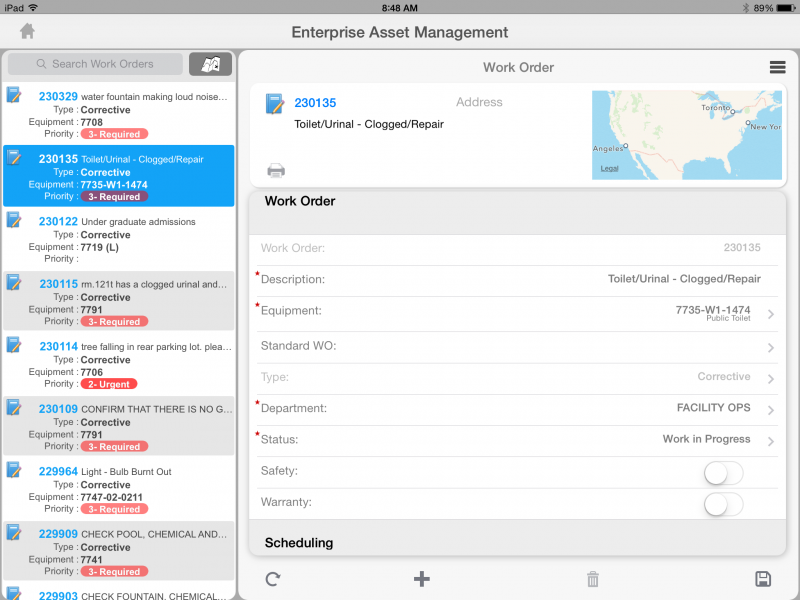This screenshot has width=800, height=600.
Task: Open the 230135 link in detail header
Action: (315, 103)
